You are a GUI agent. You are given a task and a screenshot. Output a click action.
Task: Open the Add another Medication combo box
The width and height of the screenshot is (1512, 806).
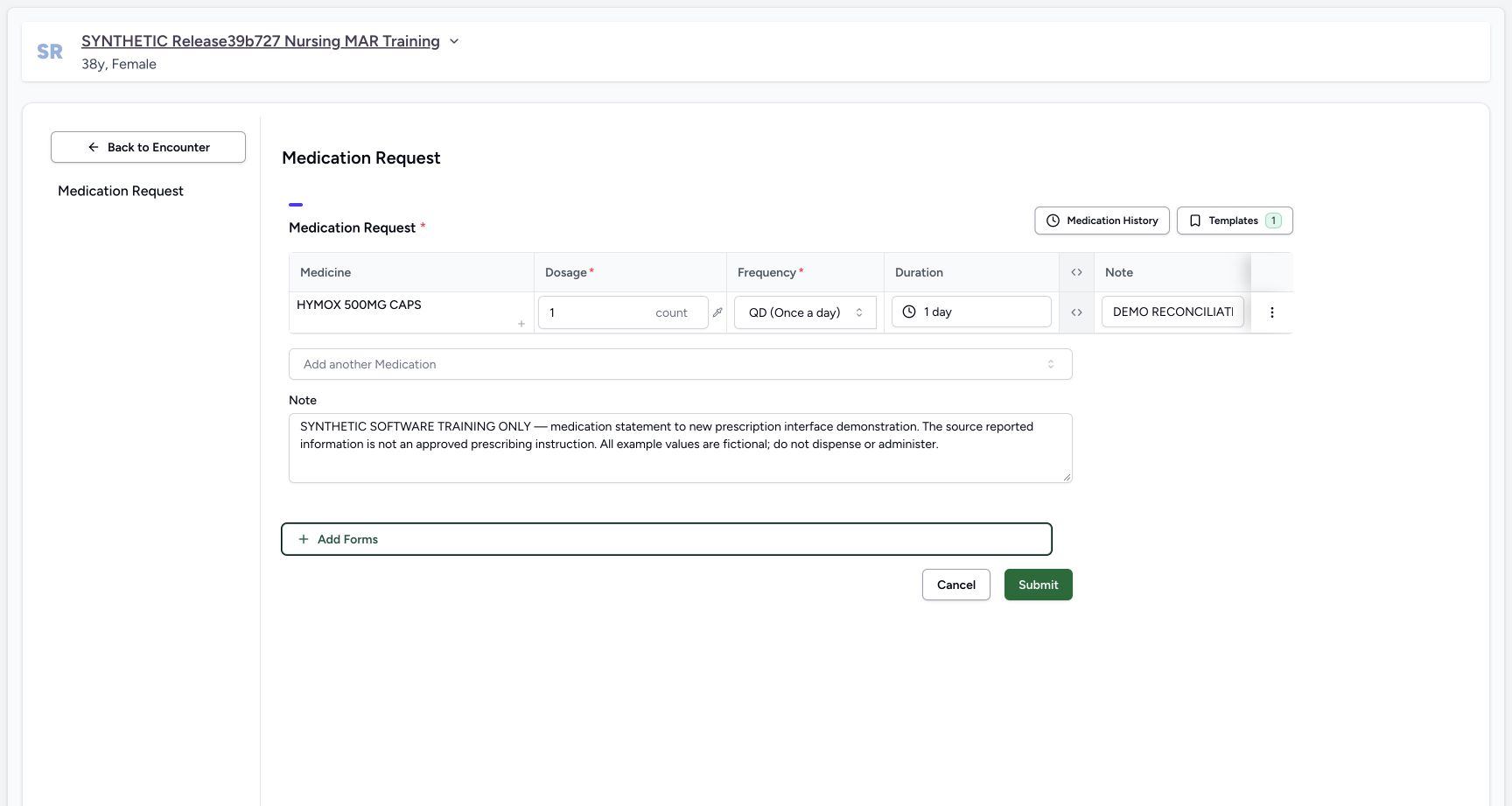(x=681, y=364)
